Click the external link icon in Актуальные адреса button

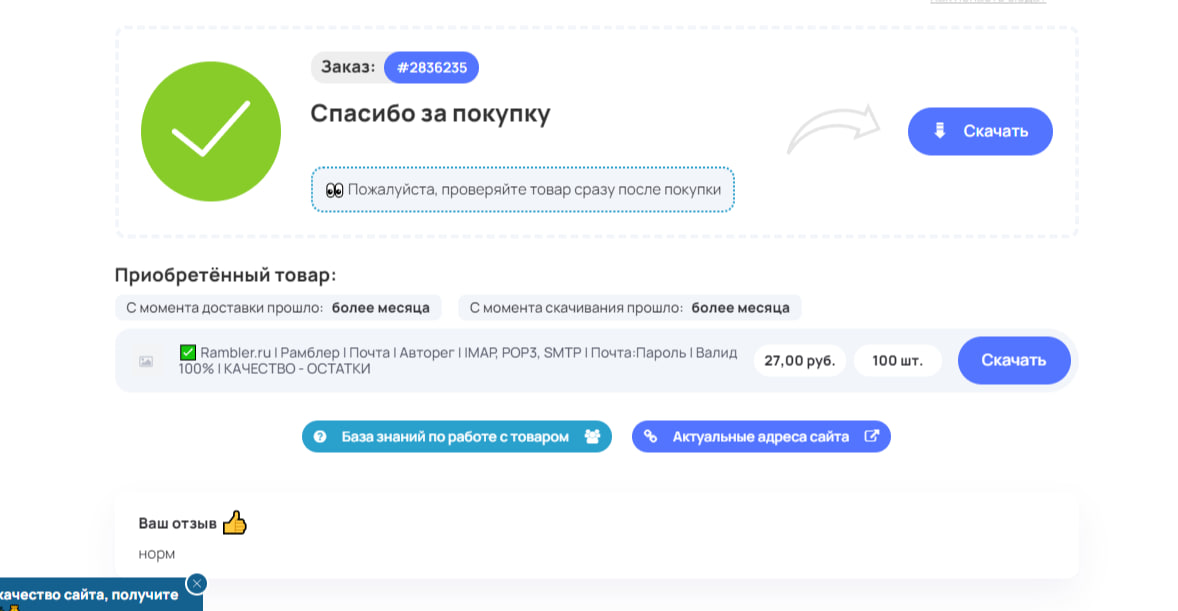coord(871,436)
